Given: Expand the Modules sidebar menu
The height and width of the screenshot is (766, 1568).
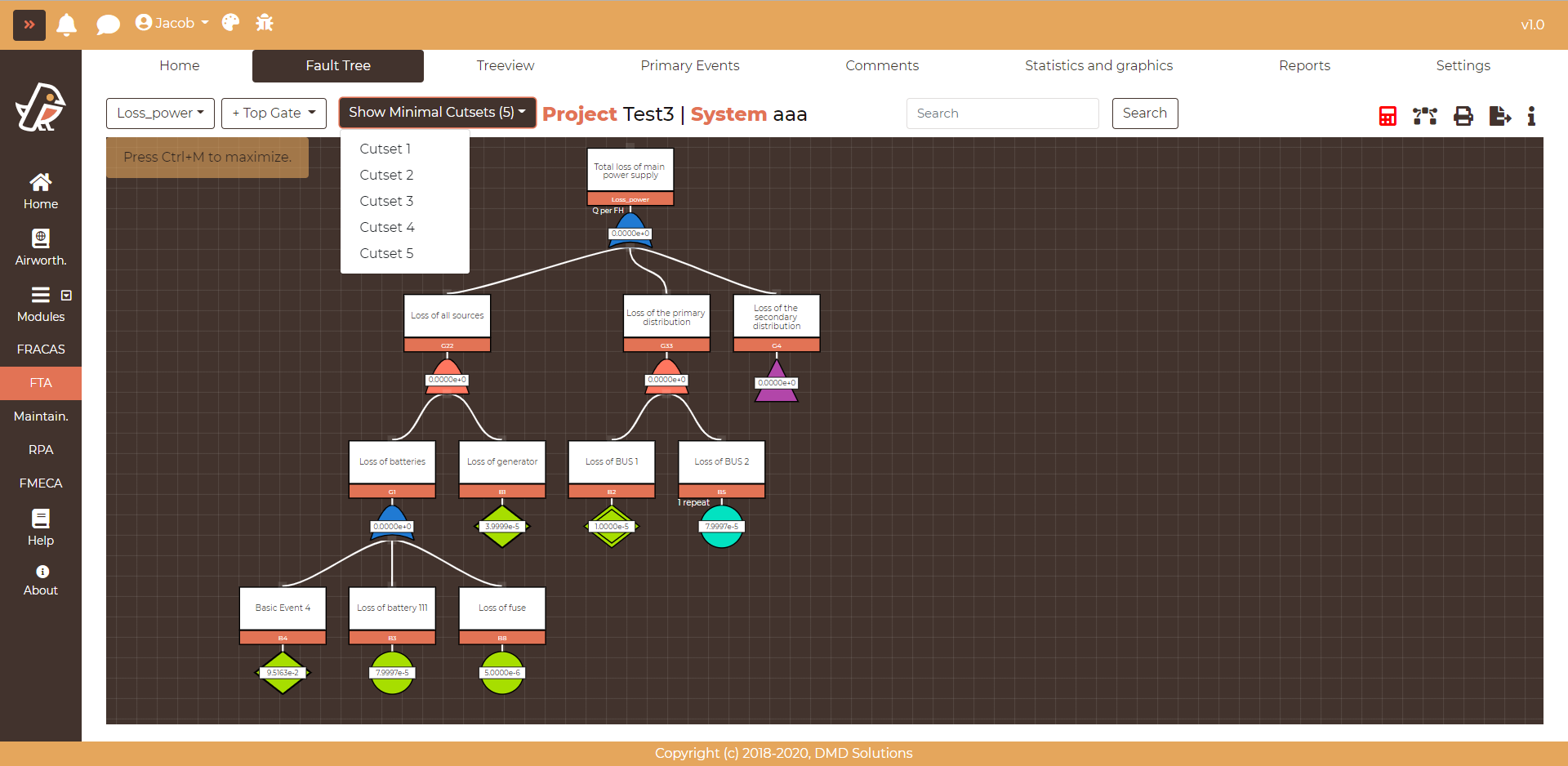Looking at the screenshot, I should (41, 305).
